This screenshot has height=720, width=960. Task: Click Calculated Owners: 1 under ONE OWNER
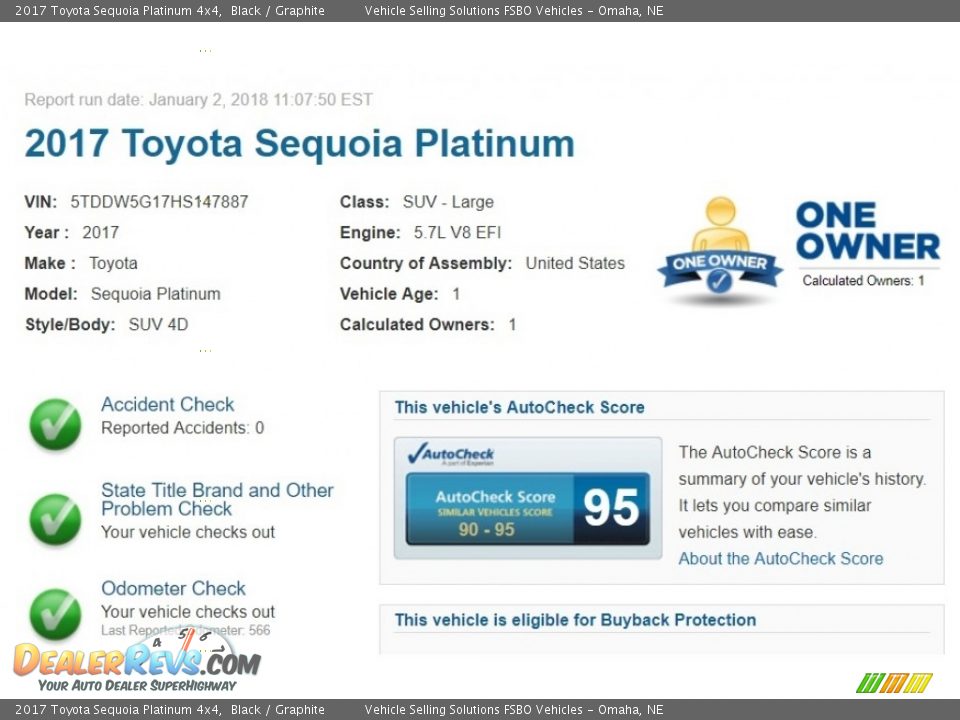[x=863, y=280]
